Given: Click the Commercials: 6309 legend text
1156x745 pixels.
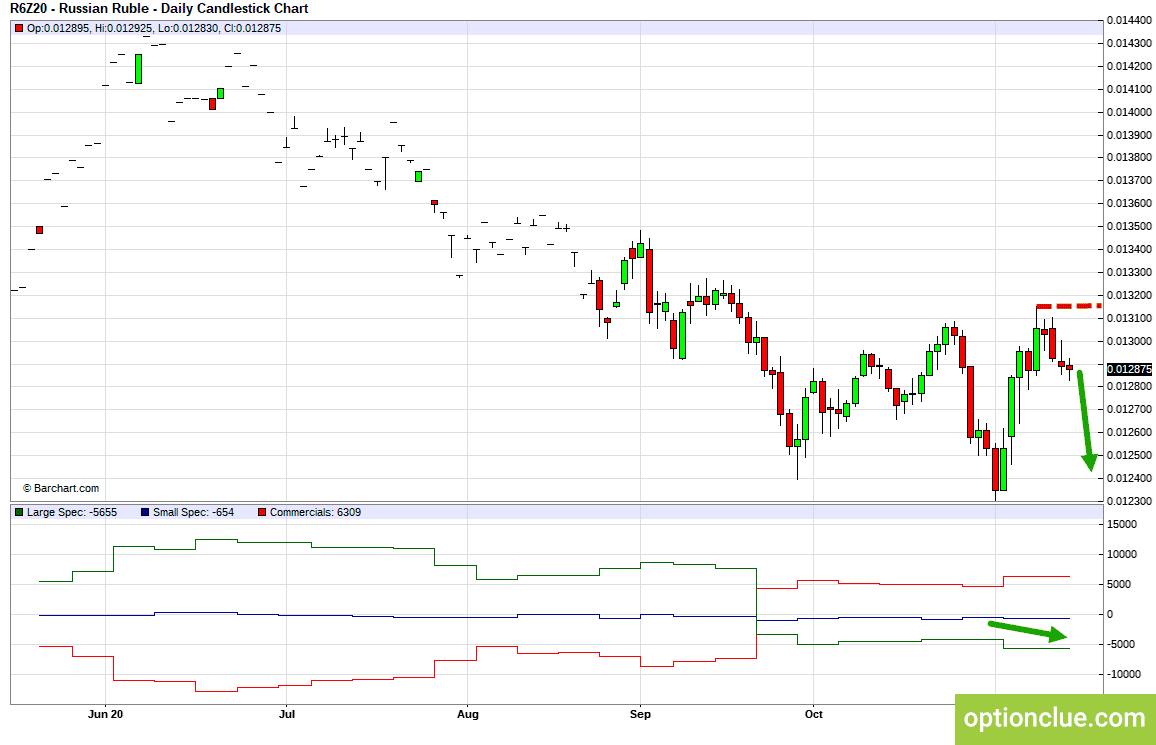Looking at the screenshot, I should tap(316, 512).
